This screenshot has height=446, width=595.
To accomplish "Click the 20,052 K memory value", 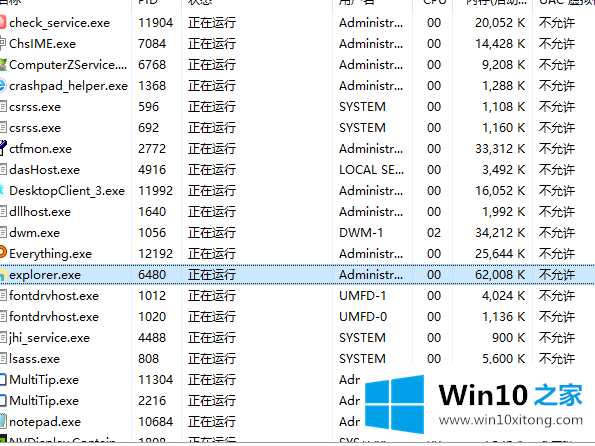I will pyautogui.click(x=500, y=23).
